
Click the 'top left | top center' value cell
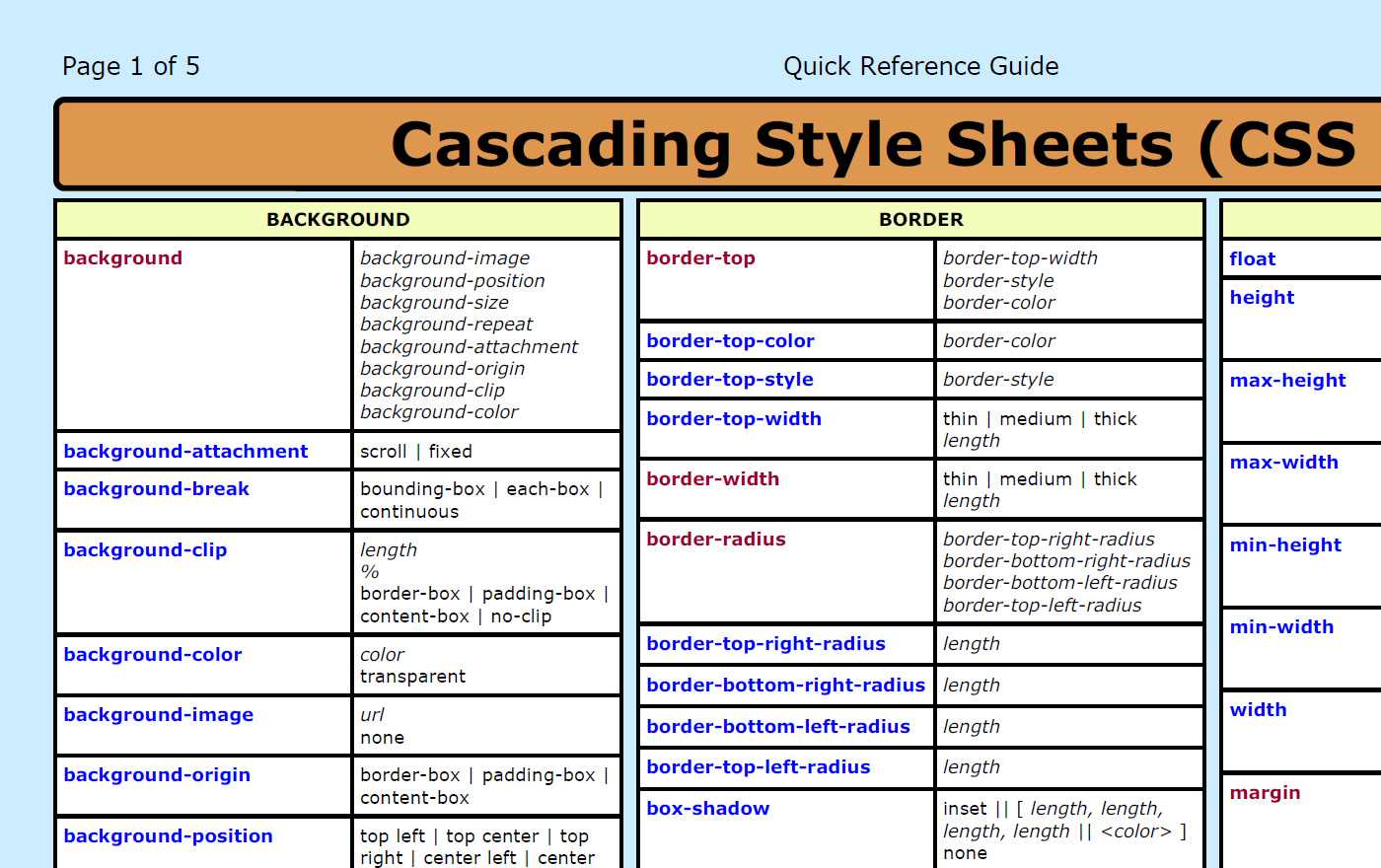pos(486,844)
